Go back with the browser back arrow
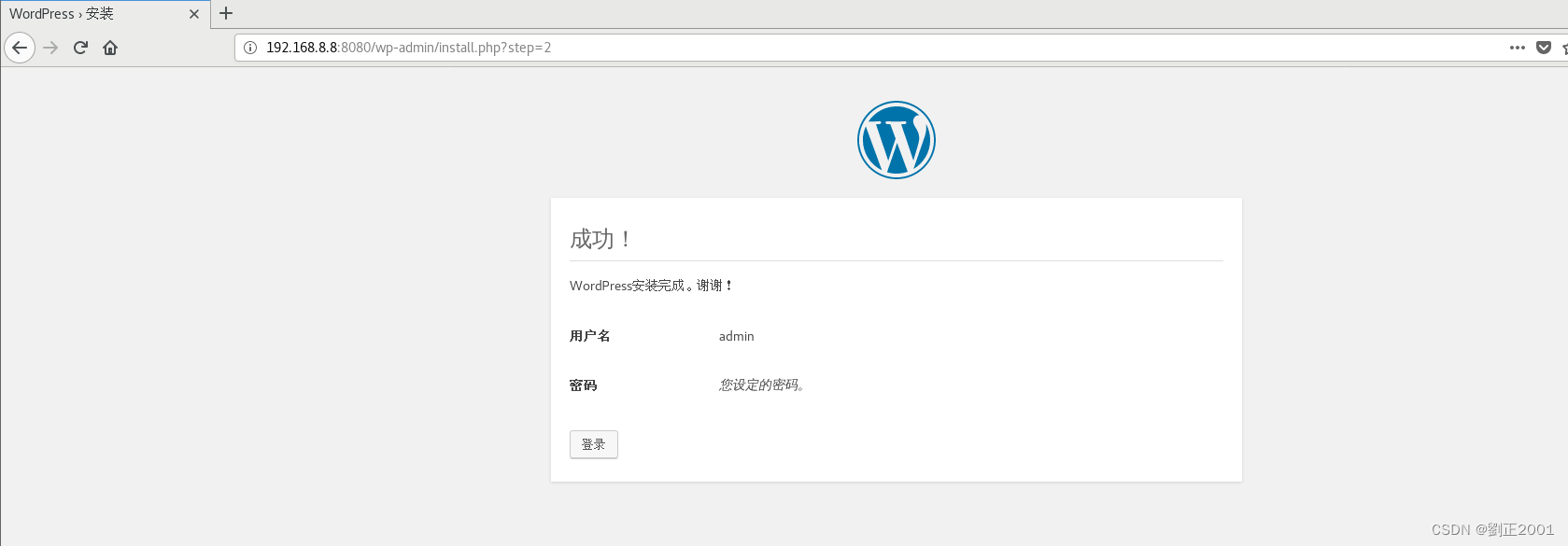 point(20,48)
